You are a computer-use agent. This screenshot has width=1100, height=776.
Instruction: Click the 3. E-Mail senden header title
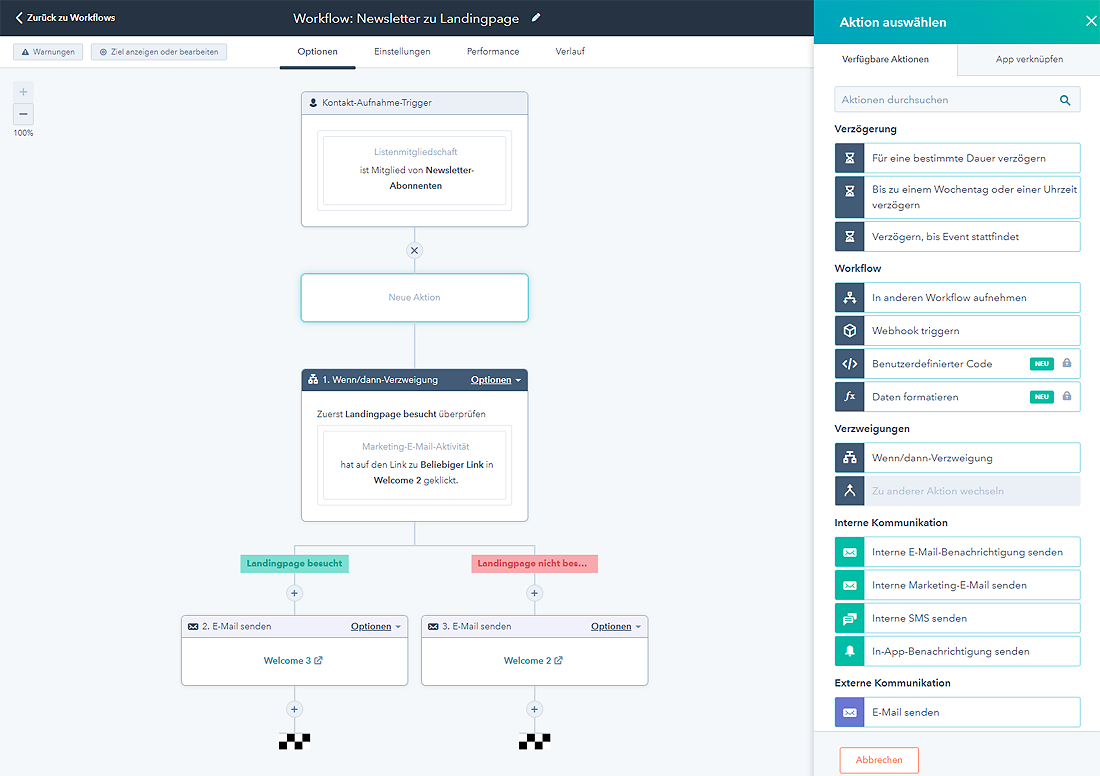476,627
